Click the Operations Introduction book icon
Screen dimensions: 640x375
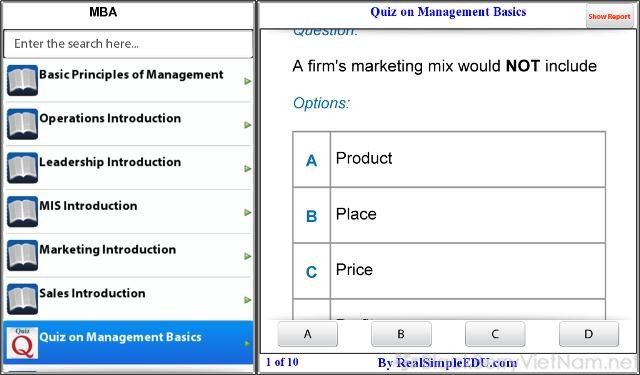22,124
